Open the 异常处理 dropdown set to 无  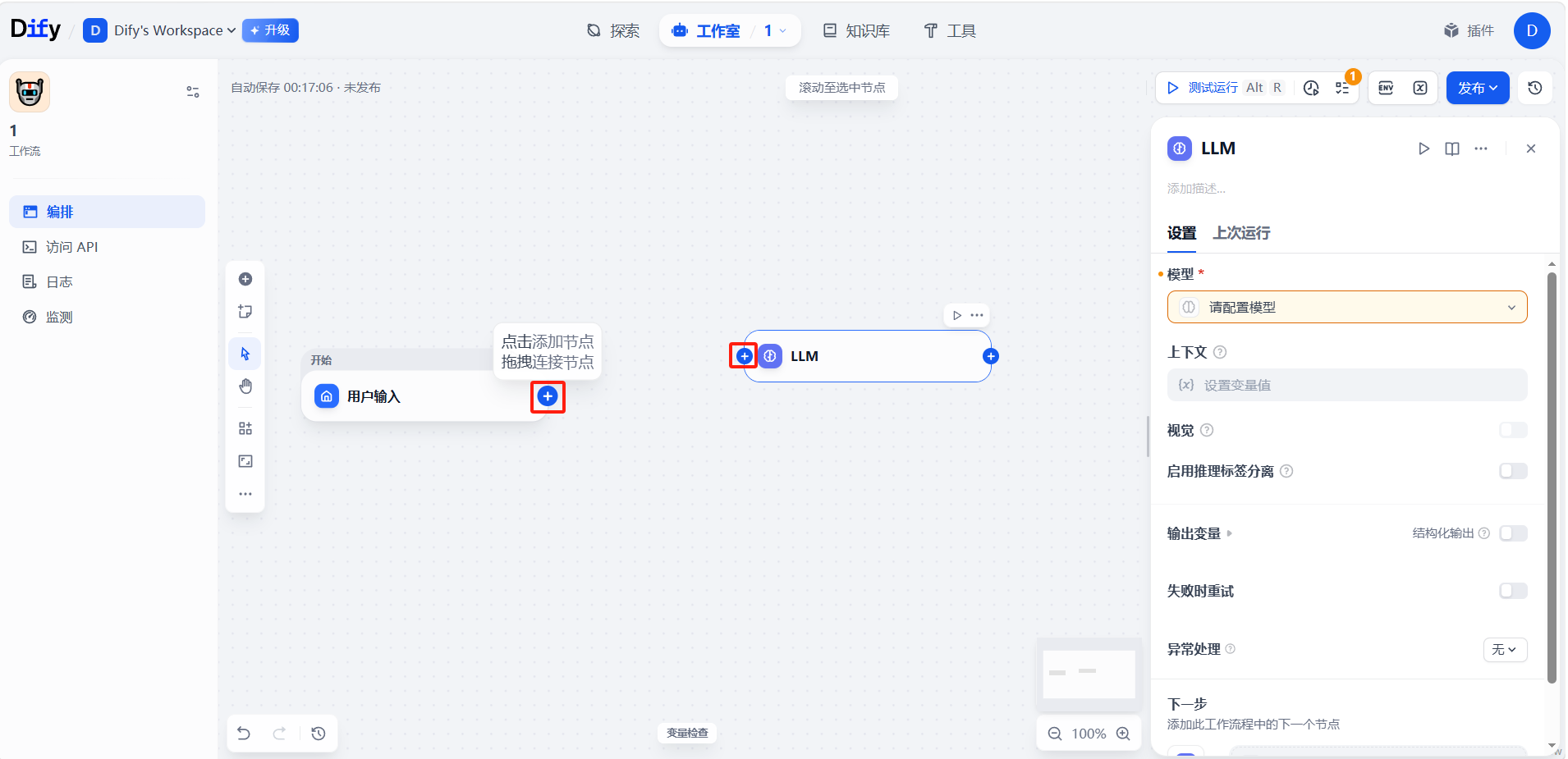1504,649
